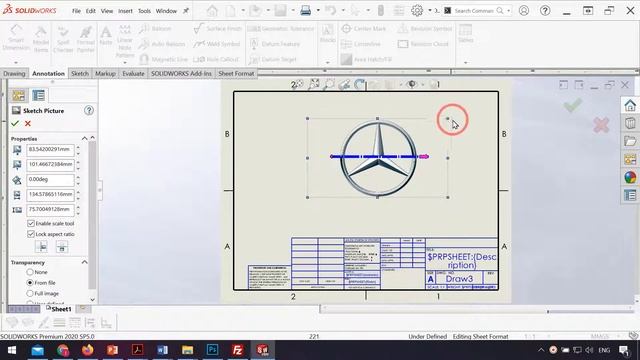640x360 pixels.
Task: Select the Surface Finish symbol tool
Action: click(x=218, y=29)
